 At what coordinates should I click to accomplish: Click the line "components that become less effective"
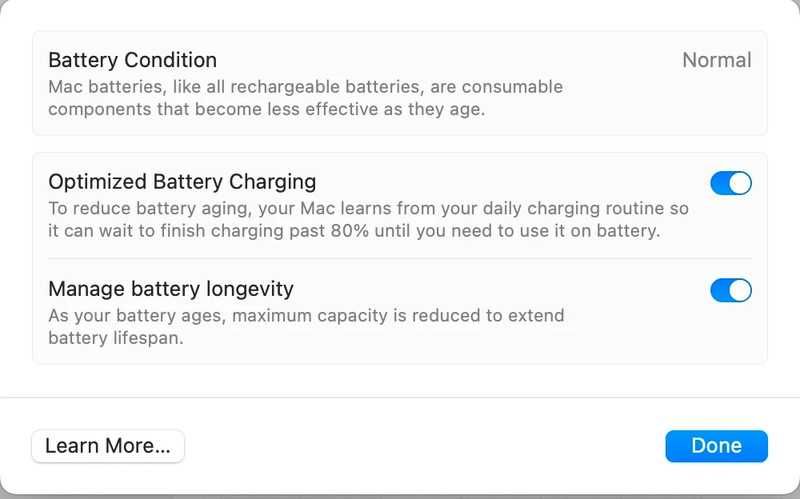(x=267, y=109)
